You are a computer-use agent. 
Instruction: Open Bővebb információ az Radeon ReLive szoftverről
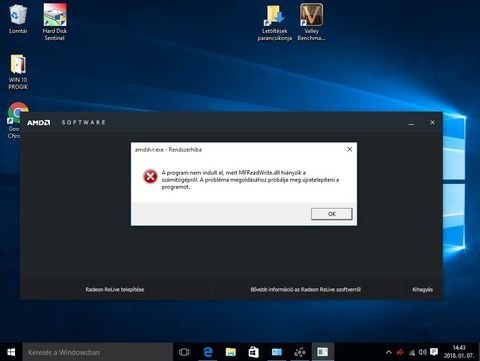pos(305,289)
